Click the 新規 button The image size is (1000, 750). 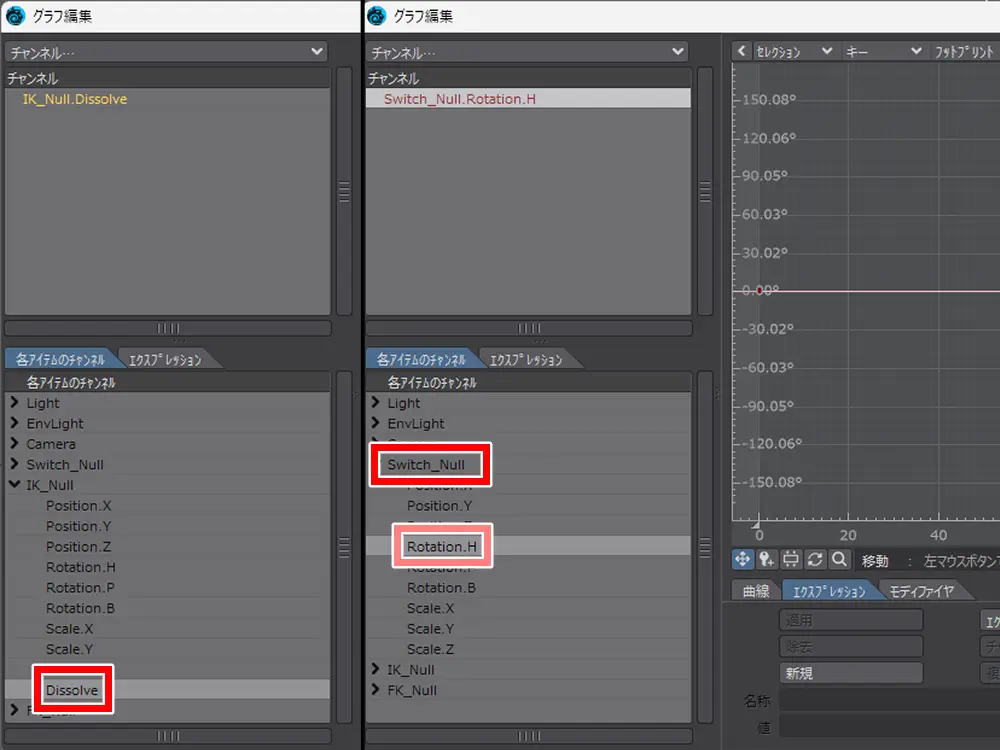tap(850, 673)
